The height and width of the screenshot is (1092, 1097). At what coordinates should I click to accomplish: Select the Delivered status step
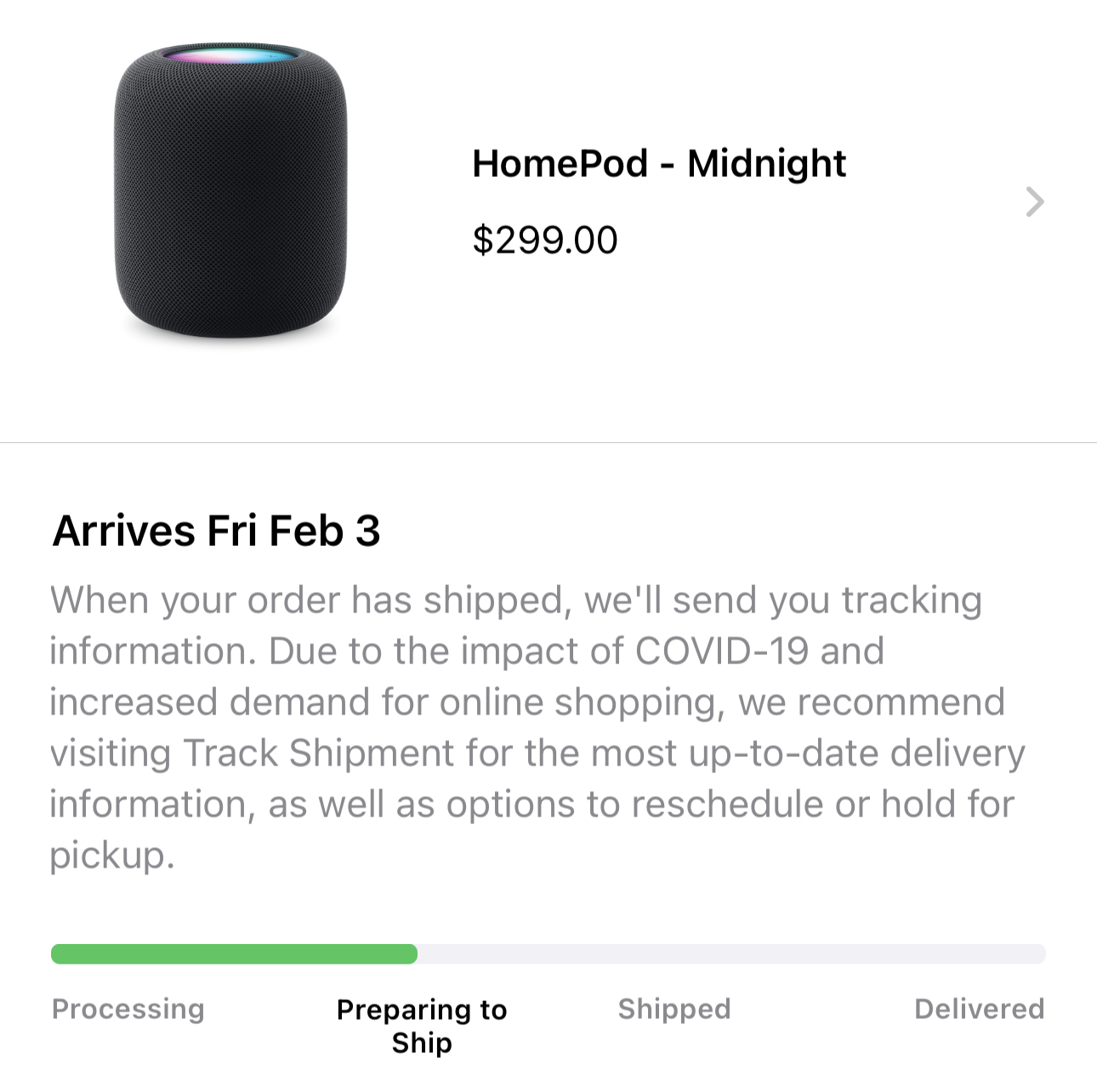(x=979, y=1009)
